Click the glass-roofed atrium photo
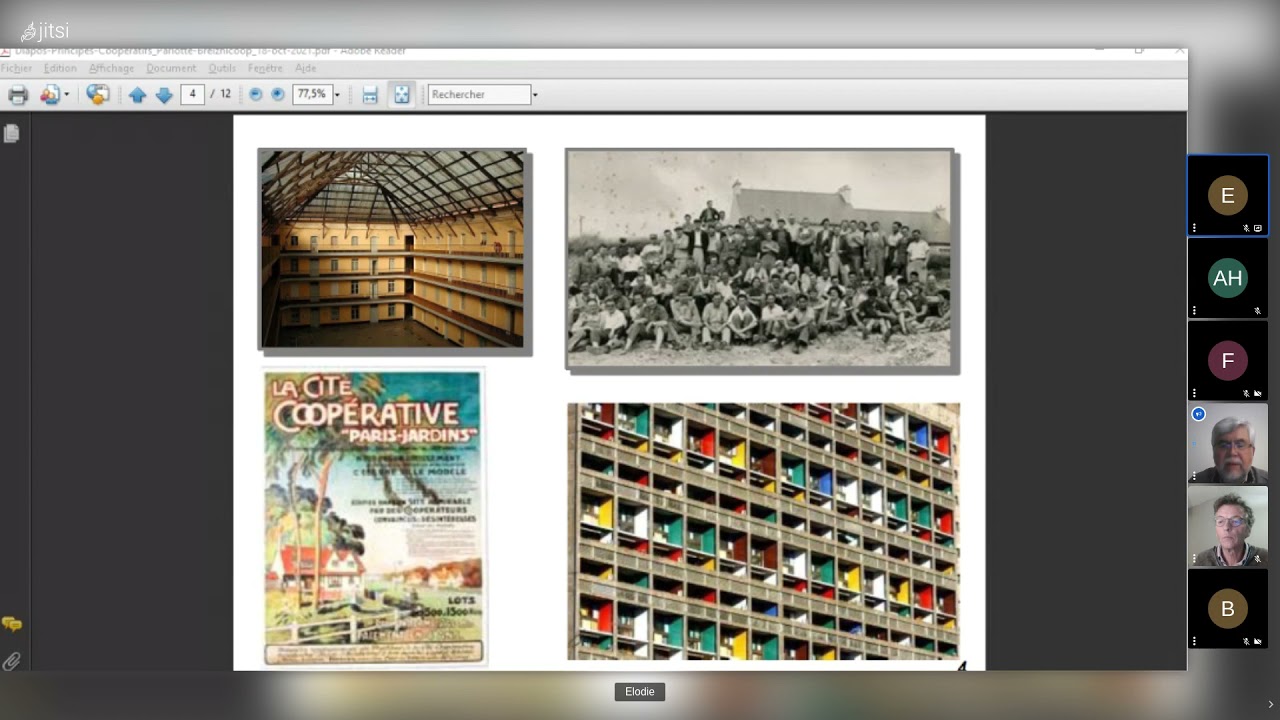Image resolution: width=1280 pixels, height=720 pixels. (x=392, y=250)
